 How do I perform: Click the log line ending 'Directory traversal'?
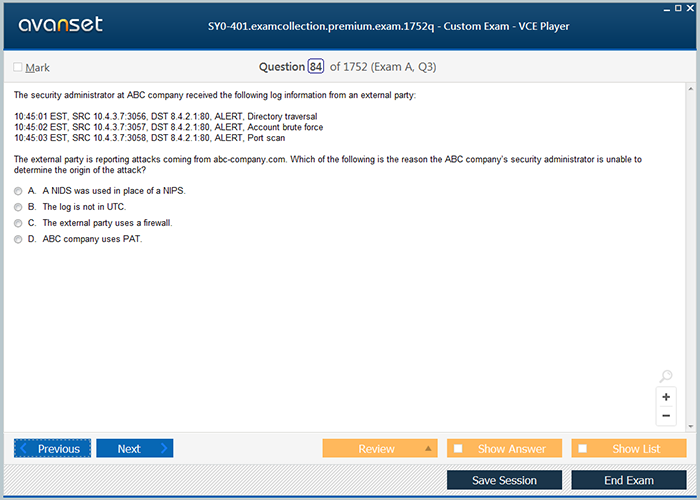click(166, 117)
